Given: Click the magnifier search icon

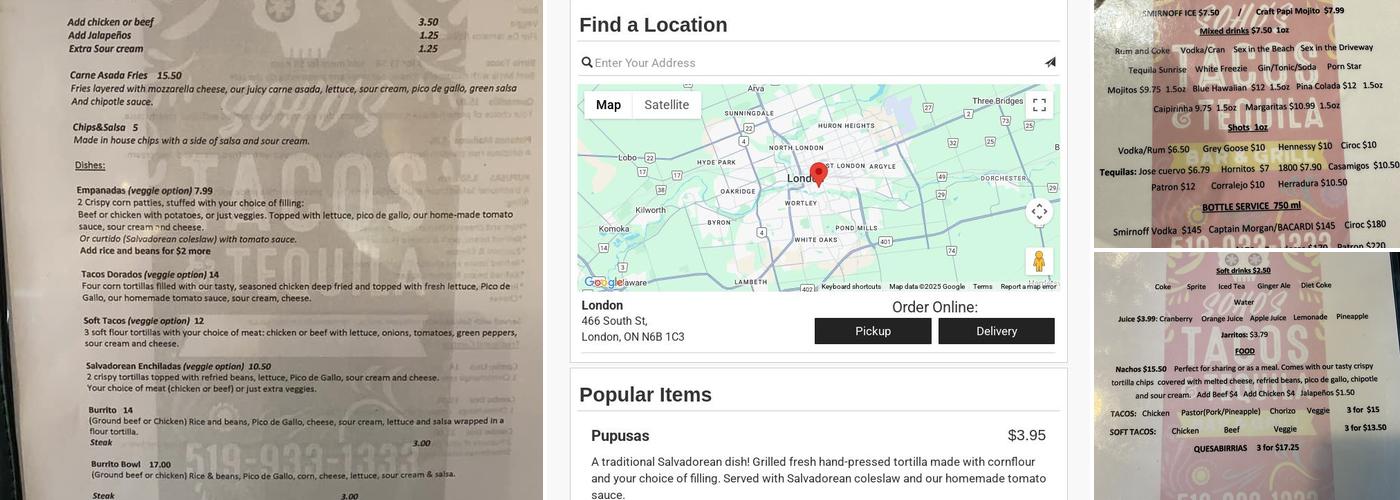Looking at the screenshot, I should (x=587, y=63).
